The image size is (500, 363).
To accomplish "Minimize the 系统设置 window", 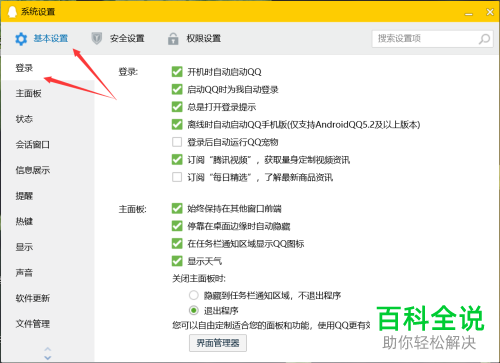I will click(469, 13).
